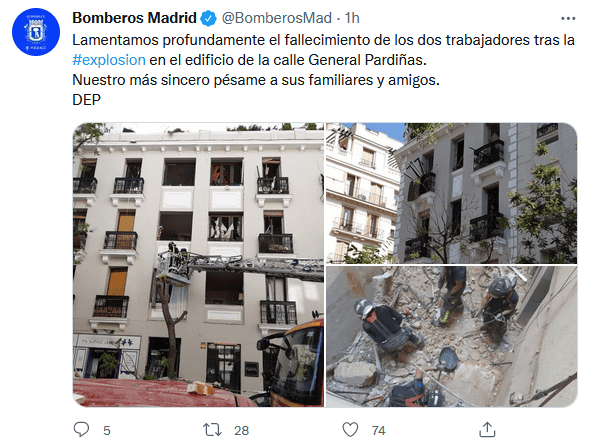Click the DEP text line
594x448 pixels.
[87, 100]
